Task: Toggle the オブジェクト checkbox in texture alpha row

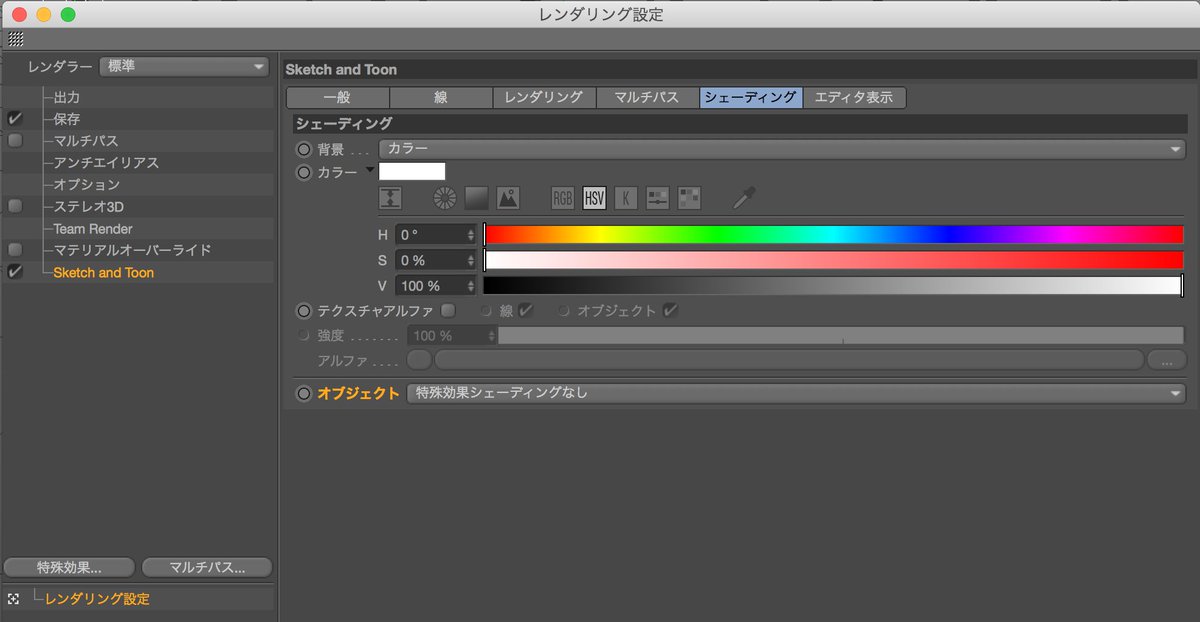Action: pyautogui.click(x=671, y=311)
